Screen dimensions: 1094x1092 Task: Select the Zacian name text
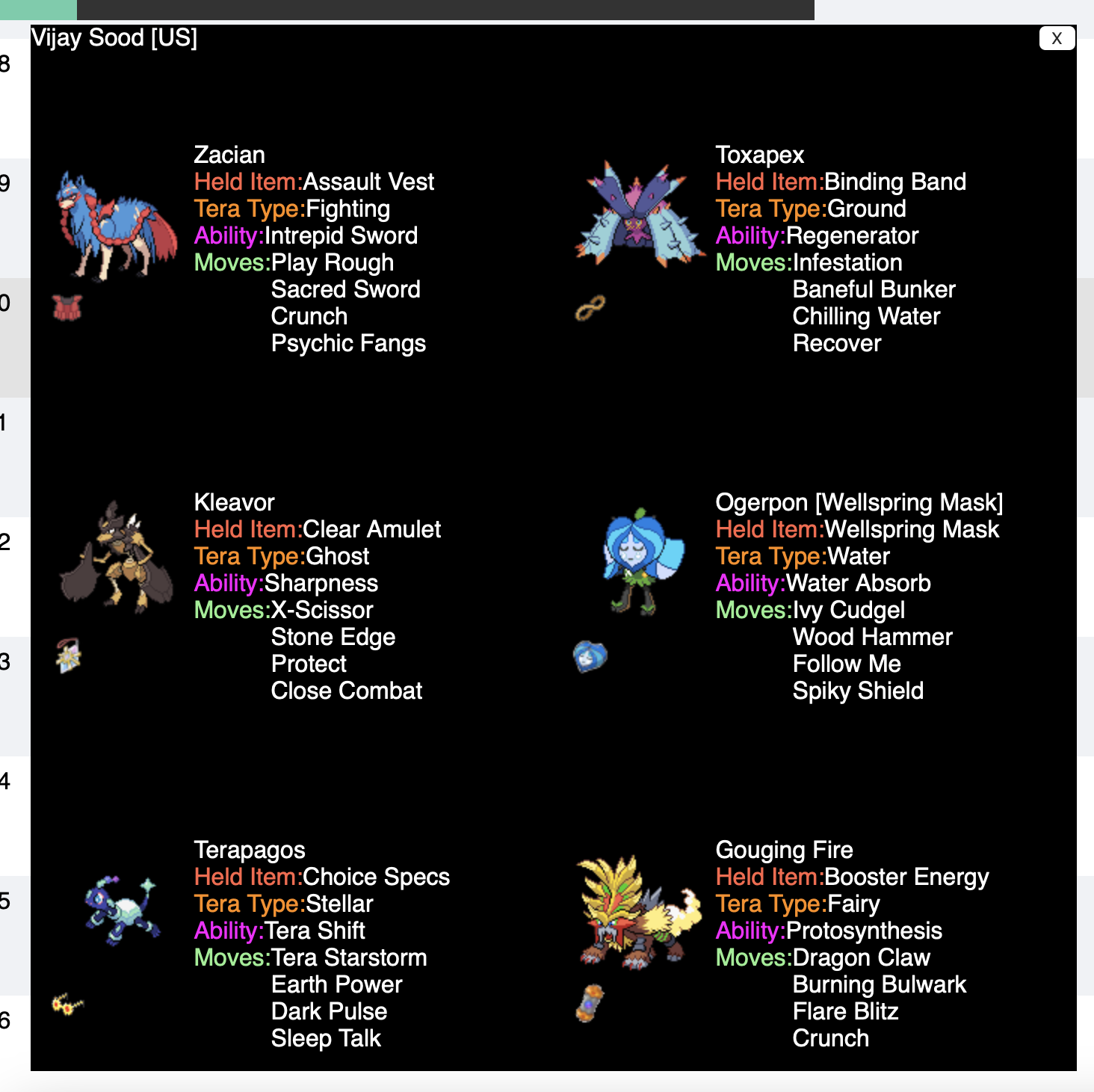(x=229, y=155)
